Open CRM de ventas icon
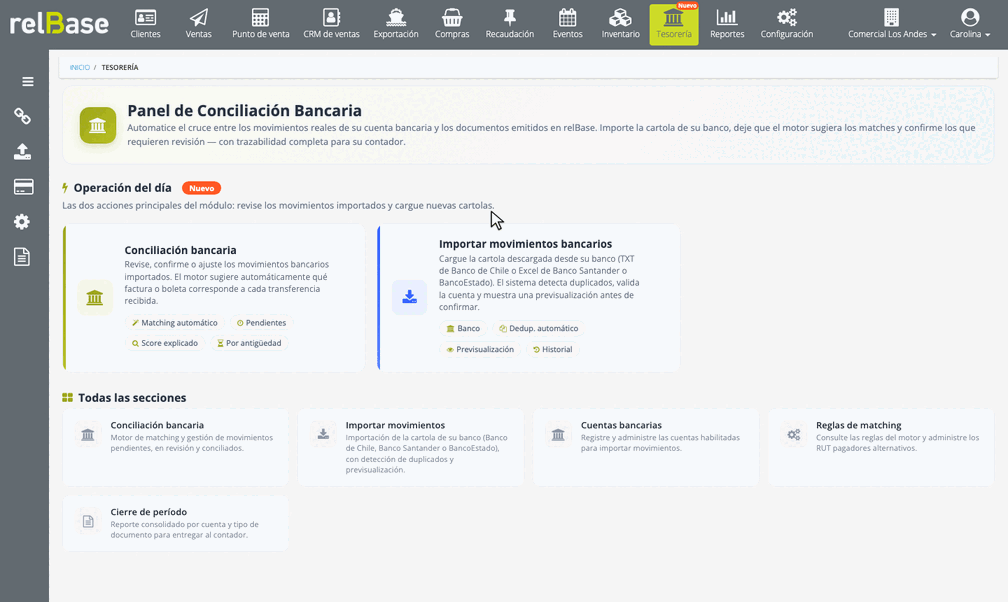Screen dimensions: 1008x602 pyautogui.click(x=331, y=17)
